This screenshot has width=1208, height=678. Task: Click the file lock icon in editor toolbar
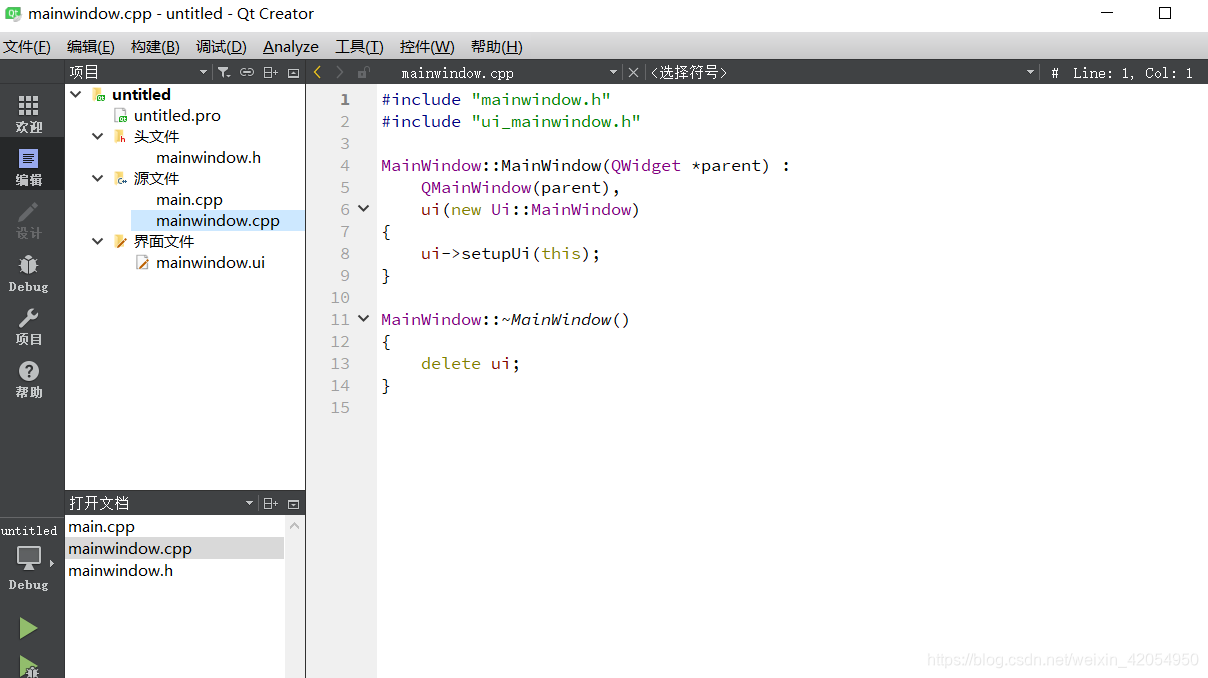pos(364,72)
